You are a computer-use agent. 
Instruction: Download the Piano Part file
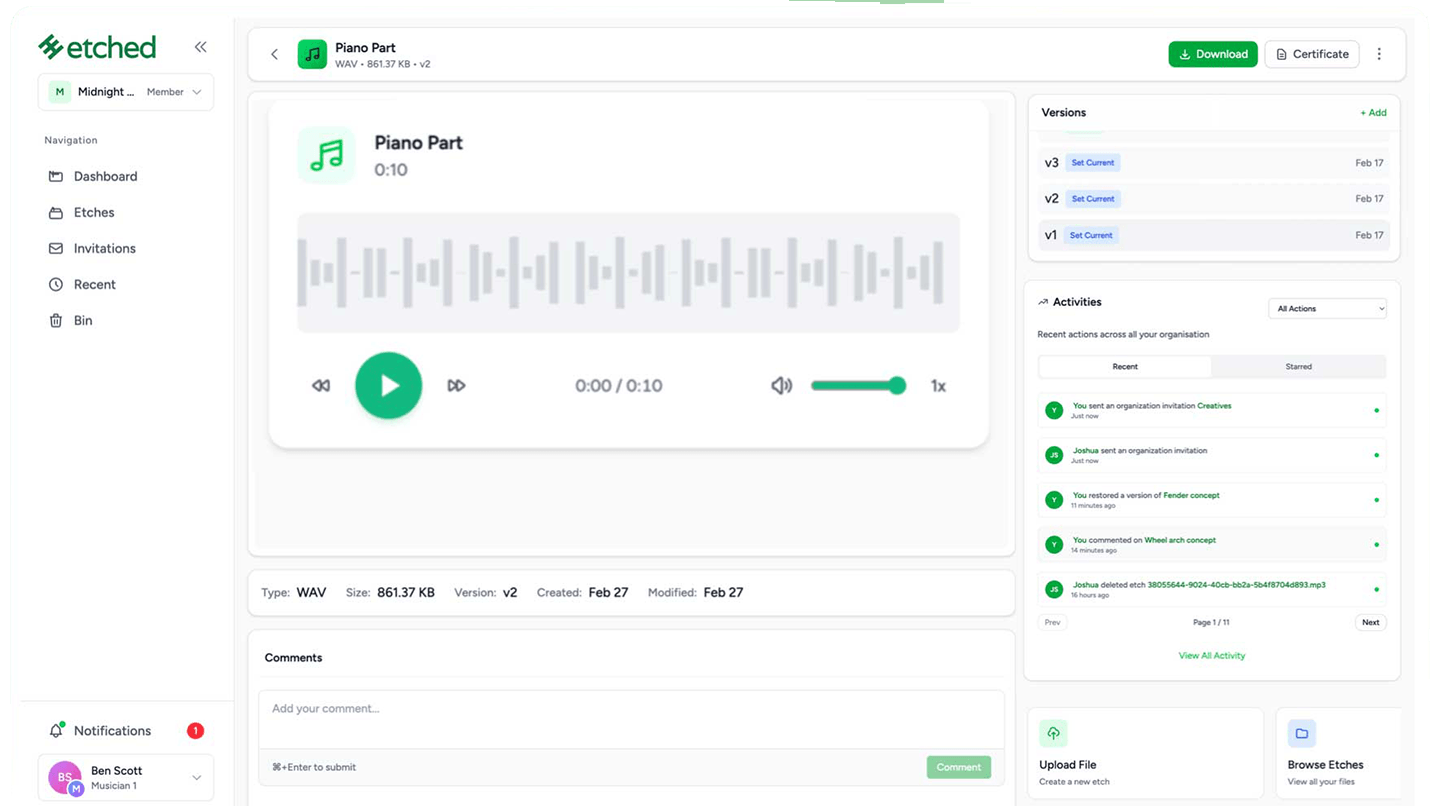click(x=1212, y=54)
